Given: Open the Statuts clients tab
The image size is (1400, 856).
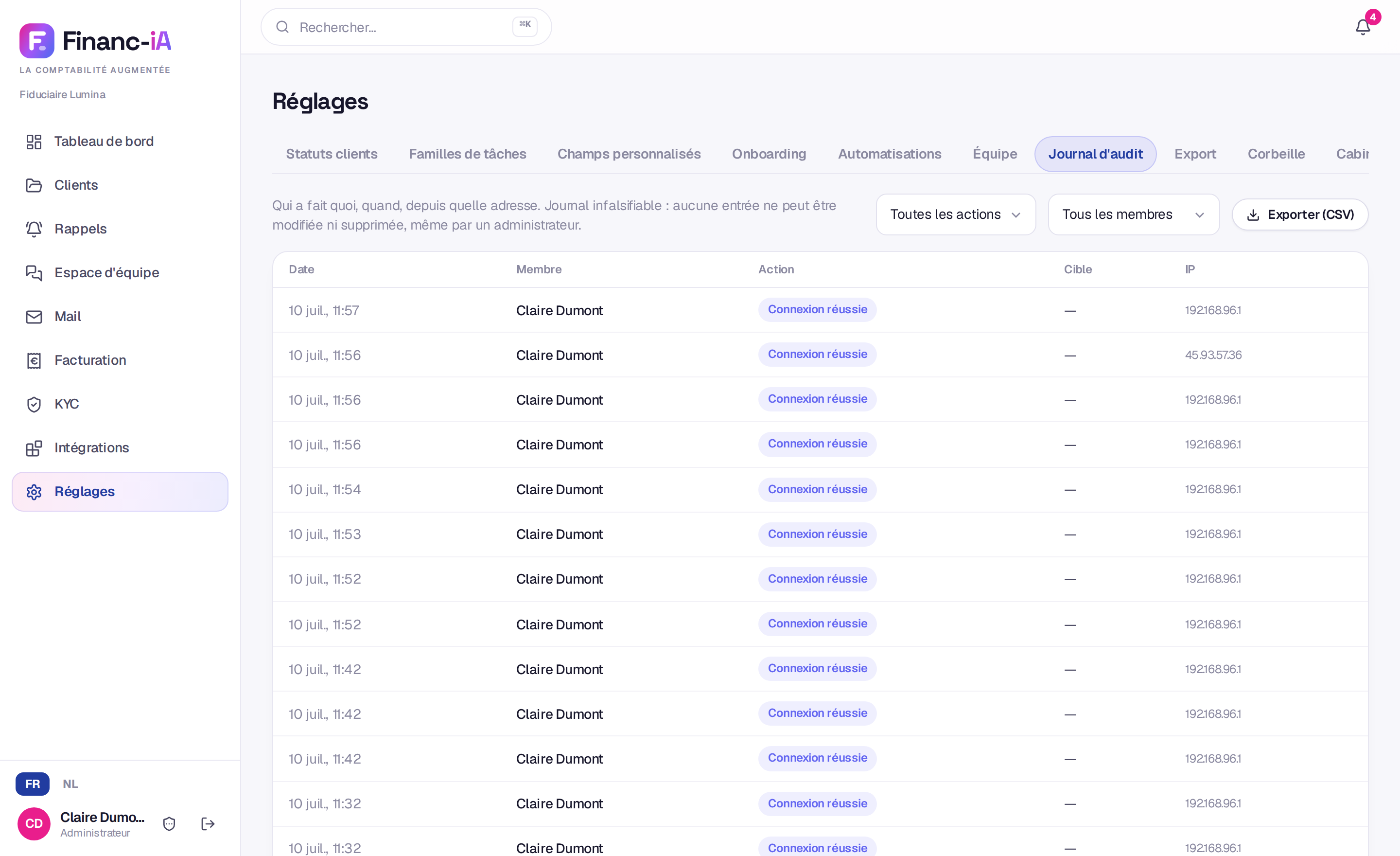Looking at the screenshot, I should click(x=332, y=154).
